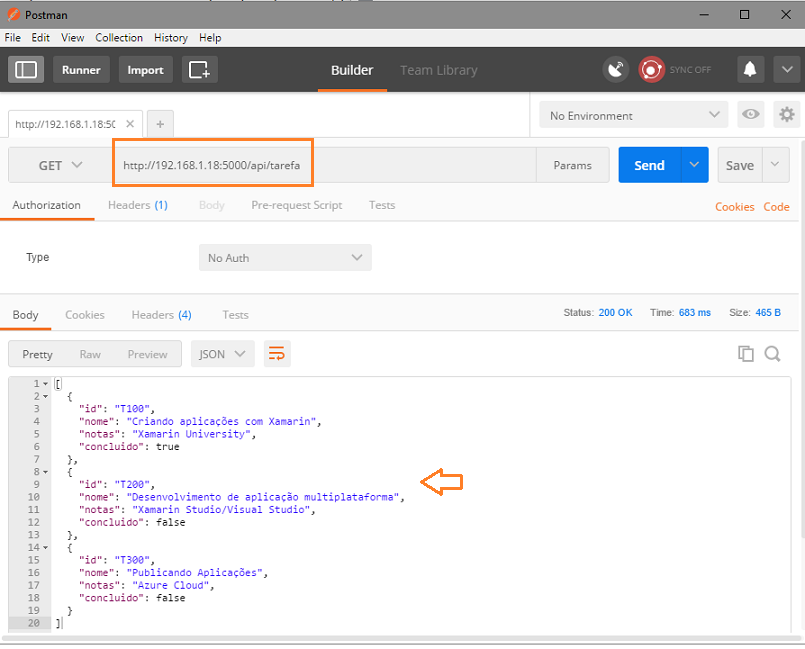Click the environment quick look eye icon
The height and width of the screenshot is (649, 805).
[x=751, y=114]
